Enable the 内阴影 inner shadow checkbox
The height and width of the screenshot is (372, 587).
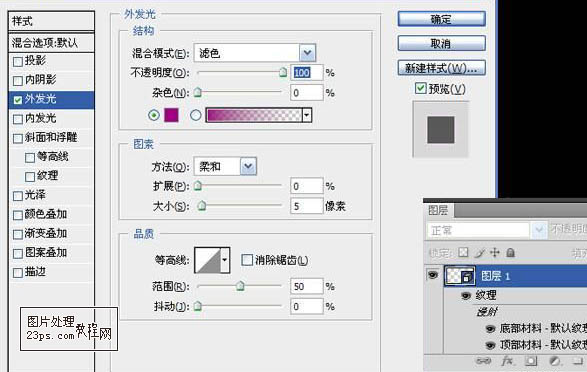click(18, 81)
